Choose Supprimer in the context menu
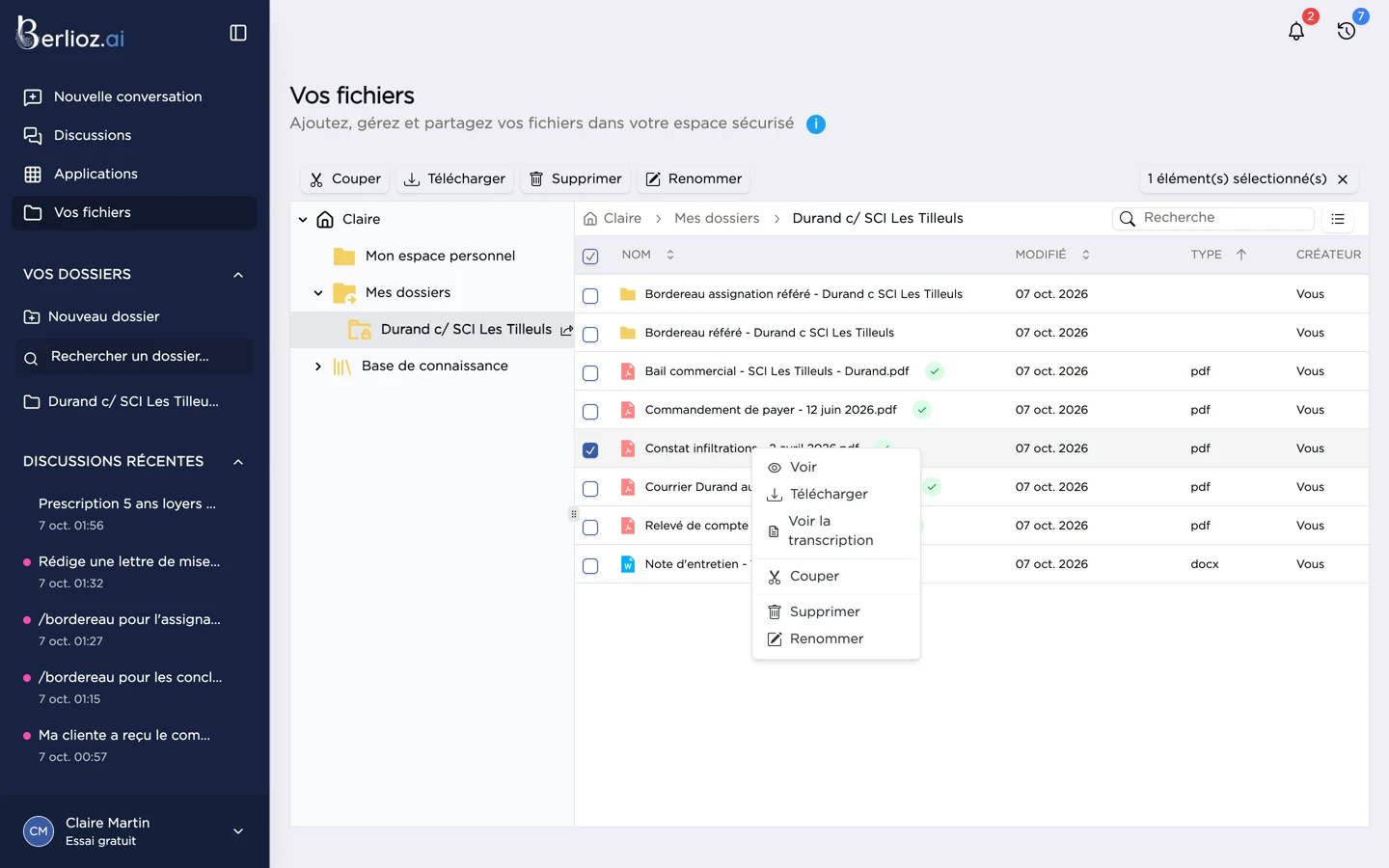Viewport: 1389px width, 868px height. pyautogui.click(x=835, y=611)
